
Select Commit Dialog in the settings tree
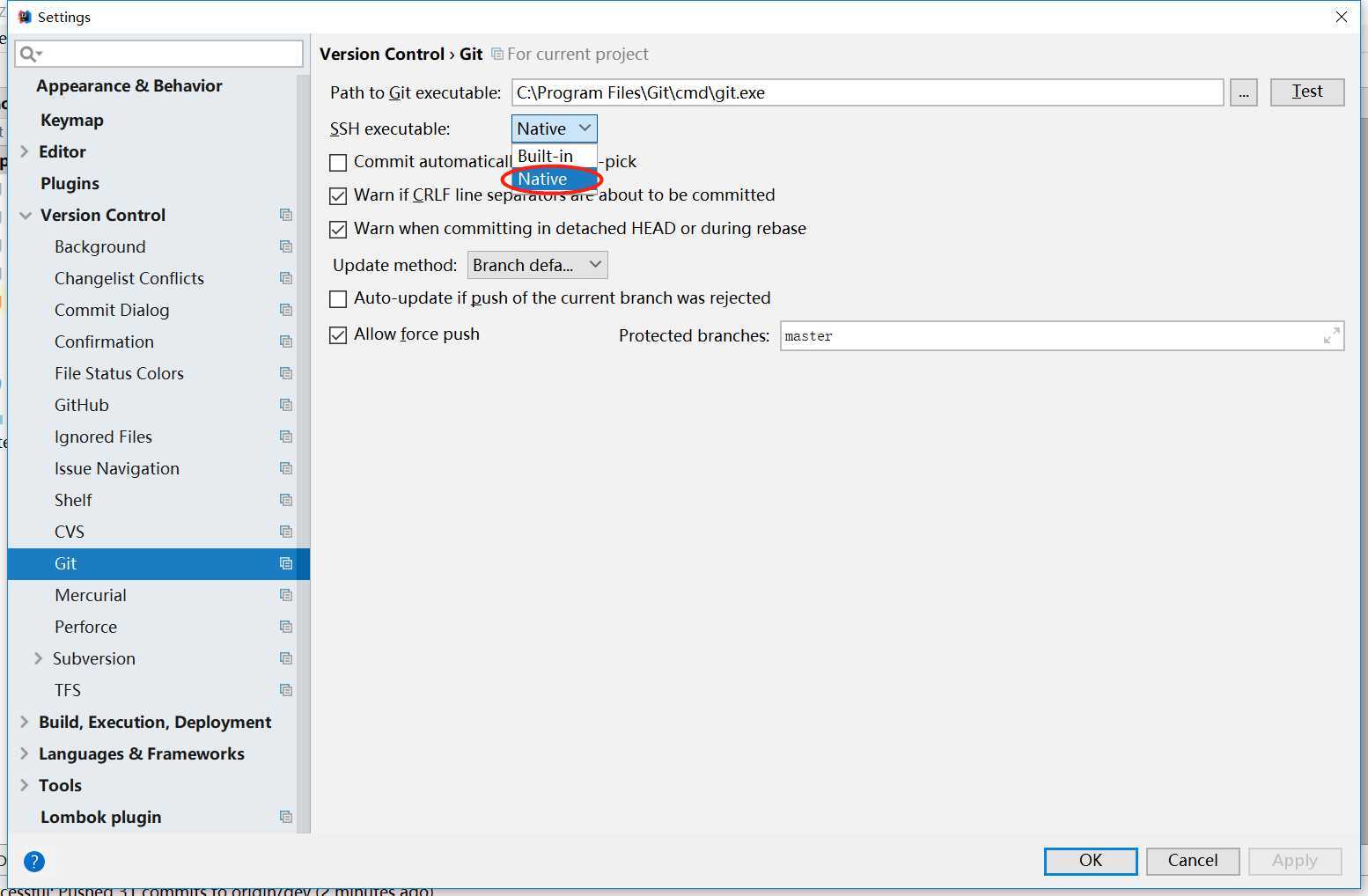pyautogui.click(x=112, y=310)
